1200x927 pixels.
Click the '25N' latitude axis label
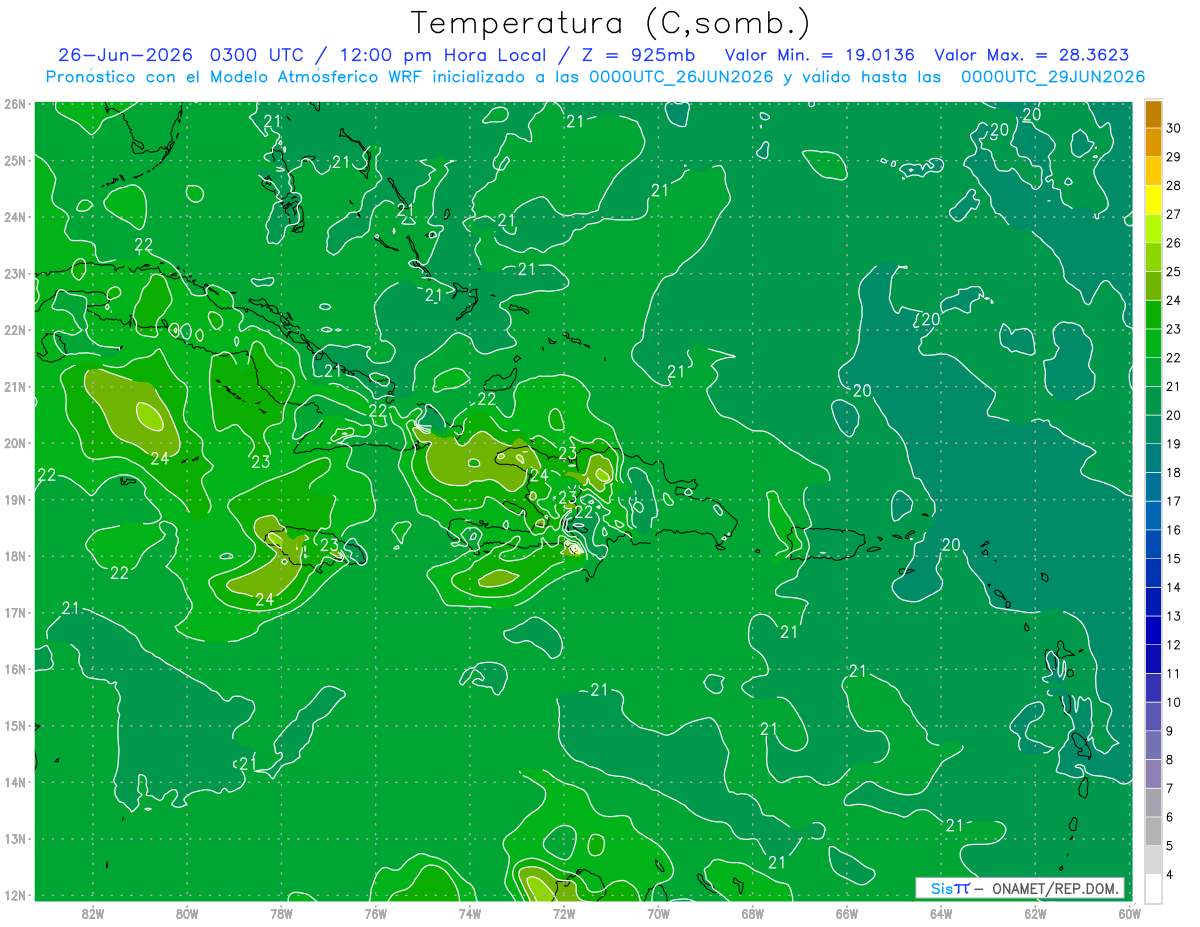pyautogui.click(x=15, y=160)
